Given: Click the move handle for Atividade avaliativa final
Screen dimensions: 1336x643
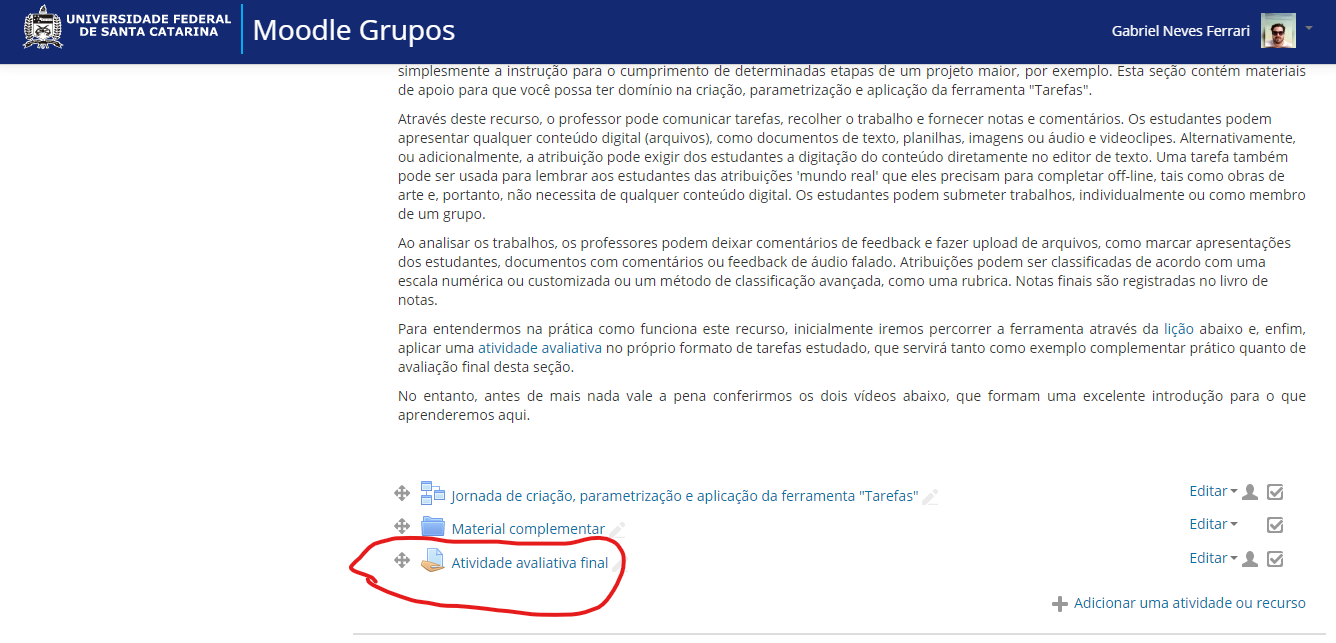Looking at the screenshot, I should [x=402, y=560].
